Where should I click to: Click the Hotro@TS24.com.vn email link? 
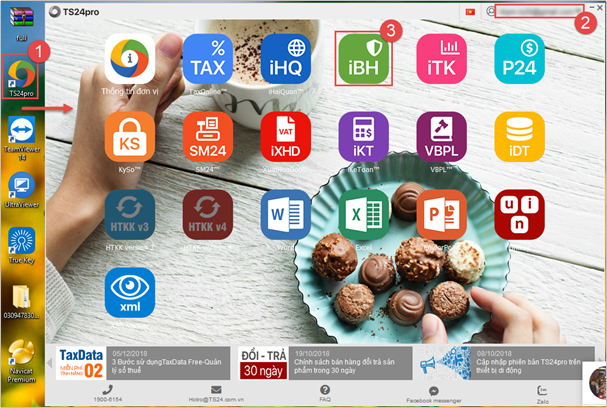coord(216,393)
